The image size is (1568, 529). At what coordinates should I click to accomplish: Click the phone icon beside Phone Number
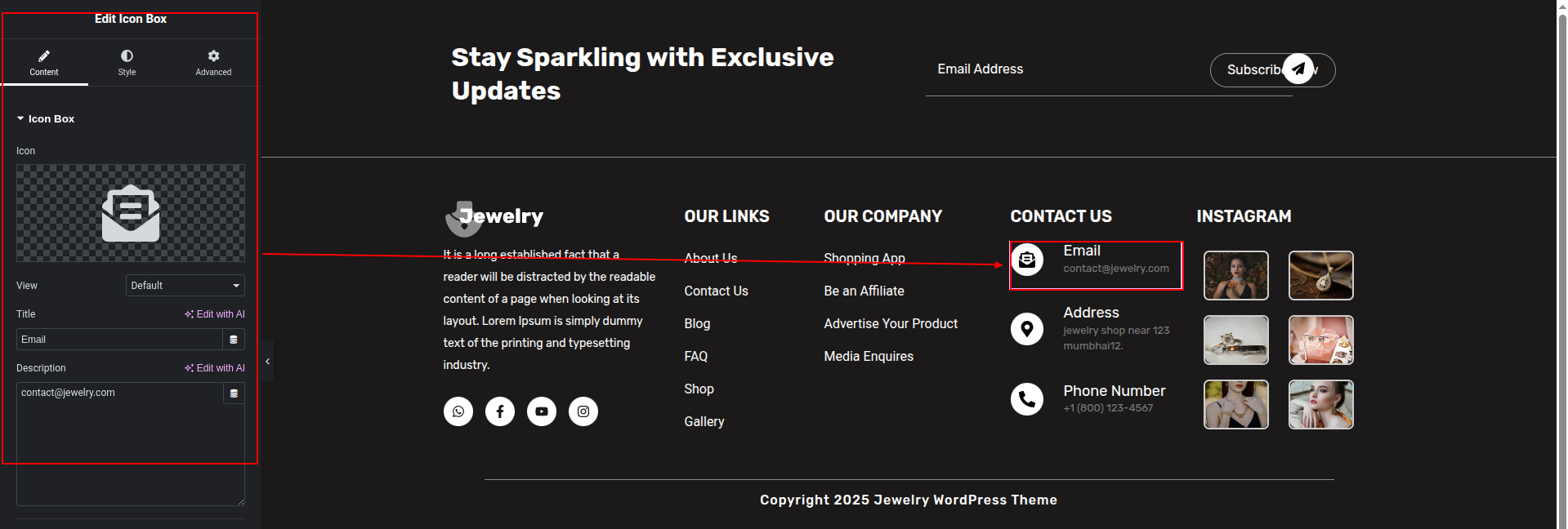coord(1027,399)
